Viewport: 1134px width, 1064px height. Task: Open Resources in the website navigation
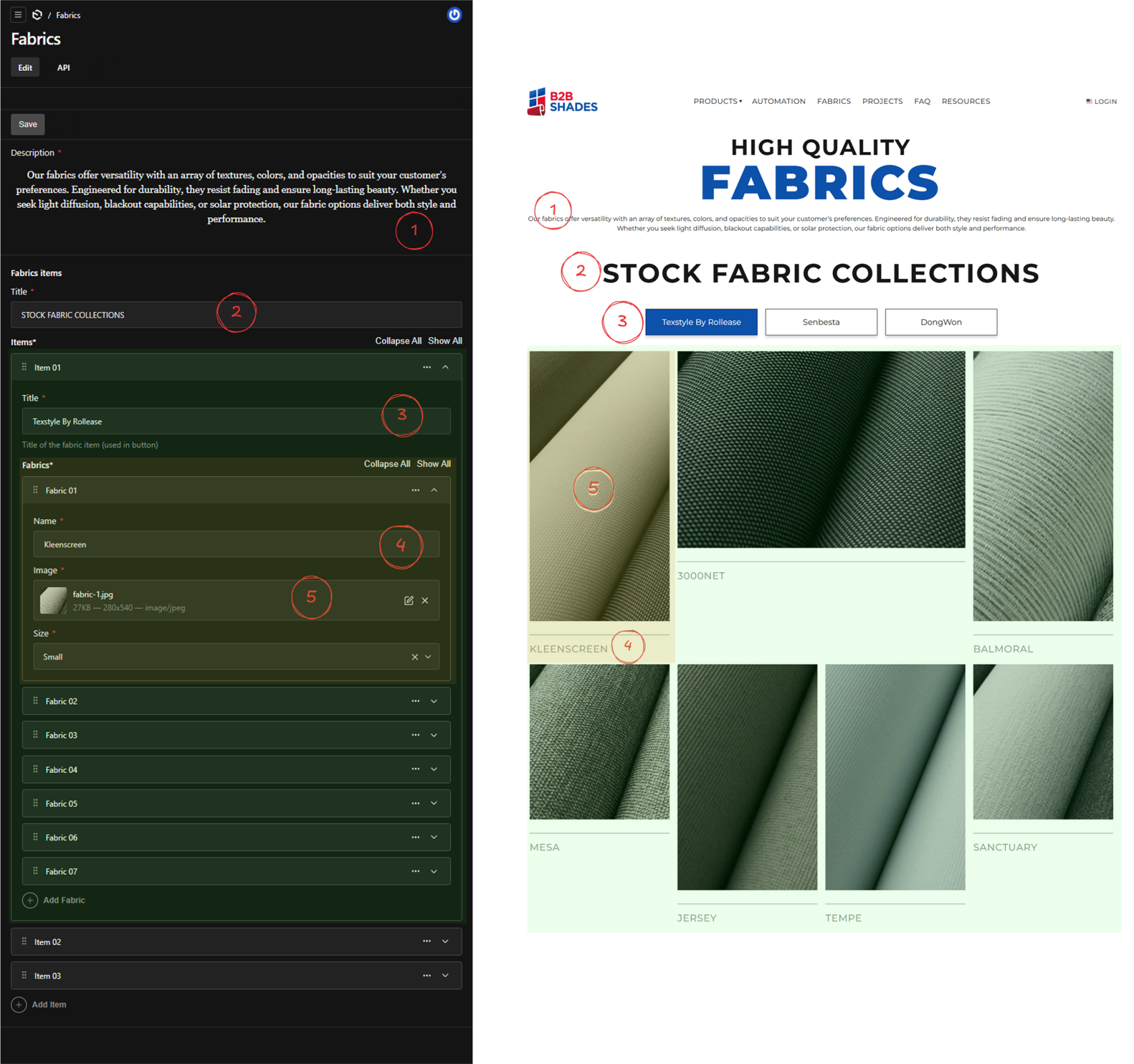coord(966,101)
